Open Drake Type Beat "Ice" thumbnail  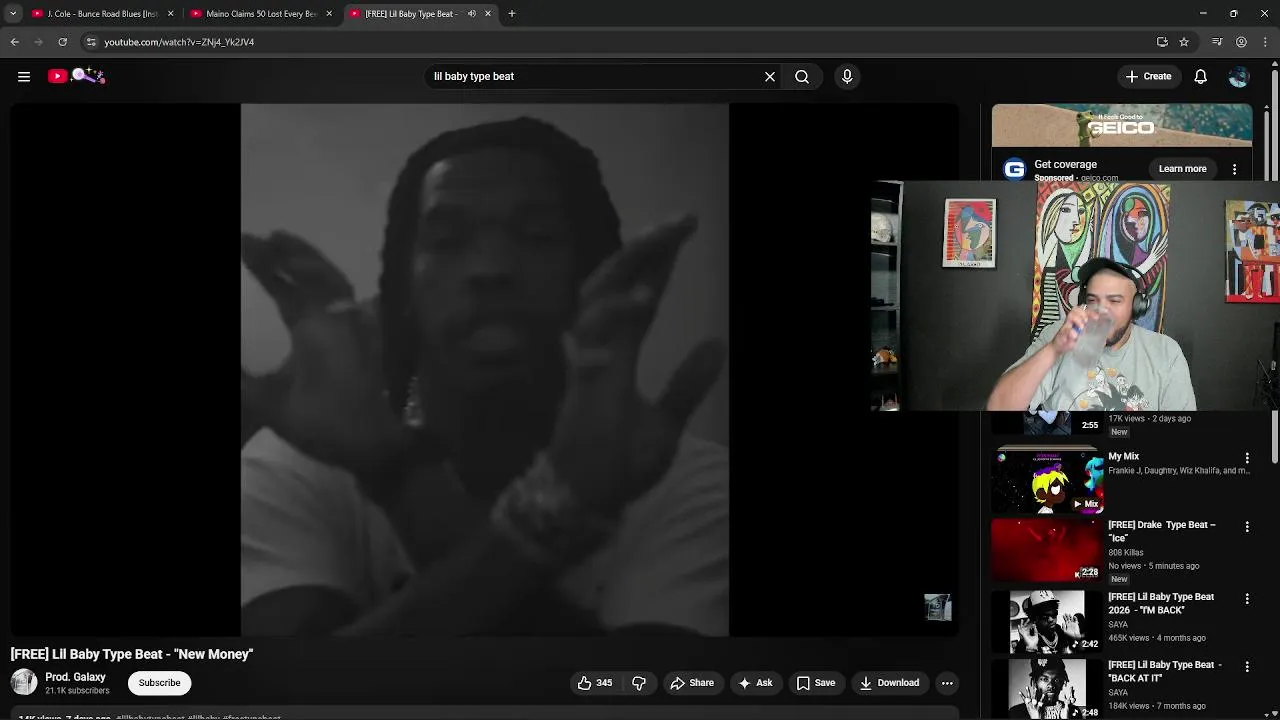[1047, 550]
